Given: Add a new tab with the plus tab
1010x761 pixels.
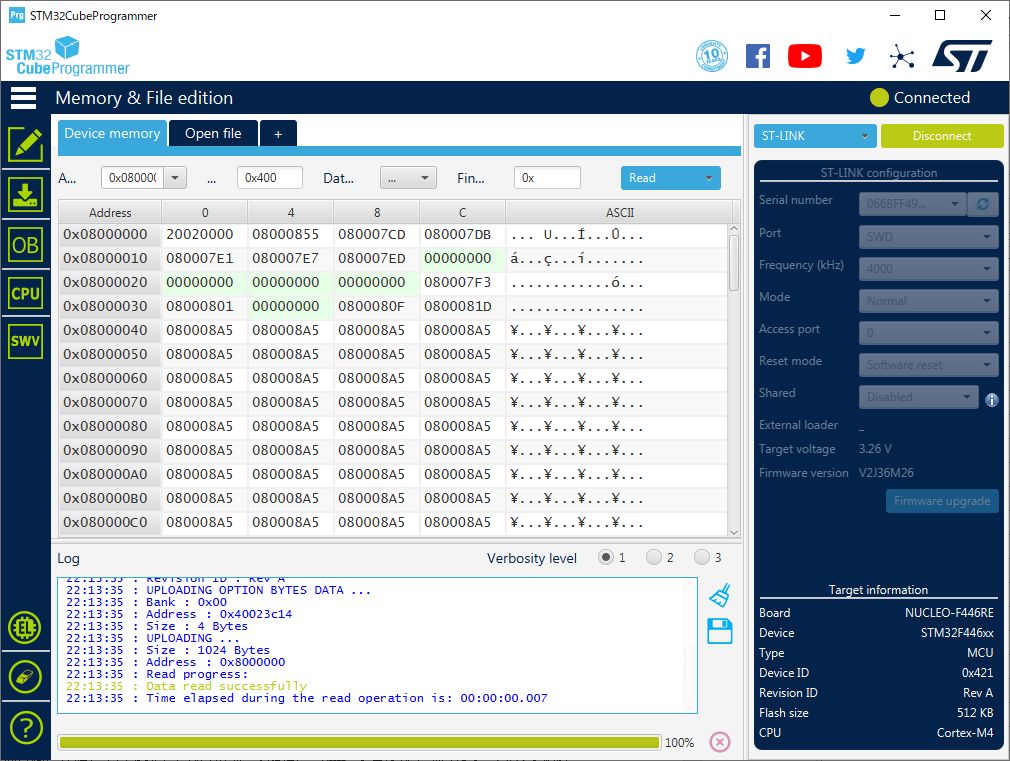Looking at the screenshot, I should pyautogui.click(x=278, y=133).
